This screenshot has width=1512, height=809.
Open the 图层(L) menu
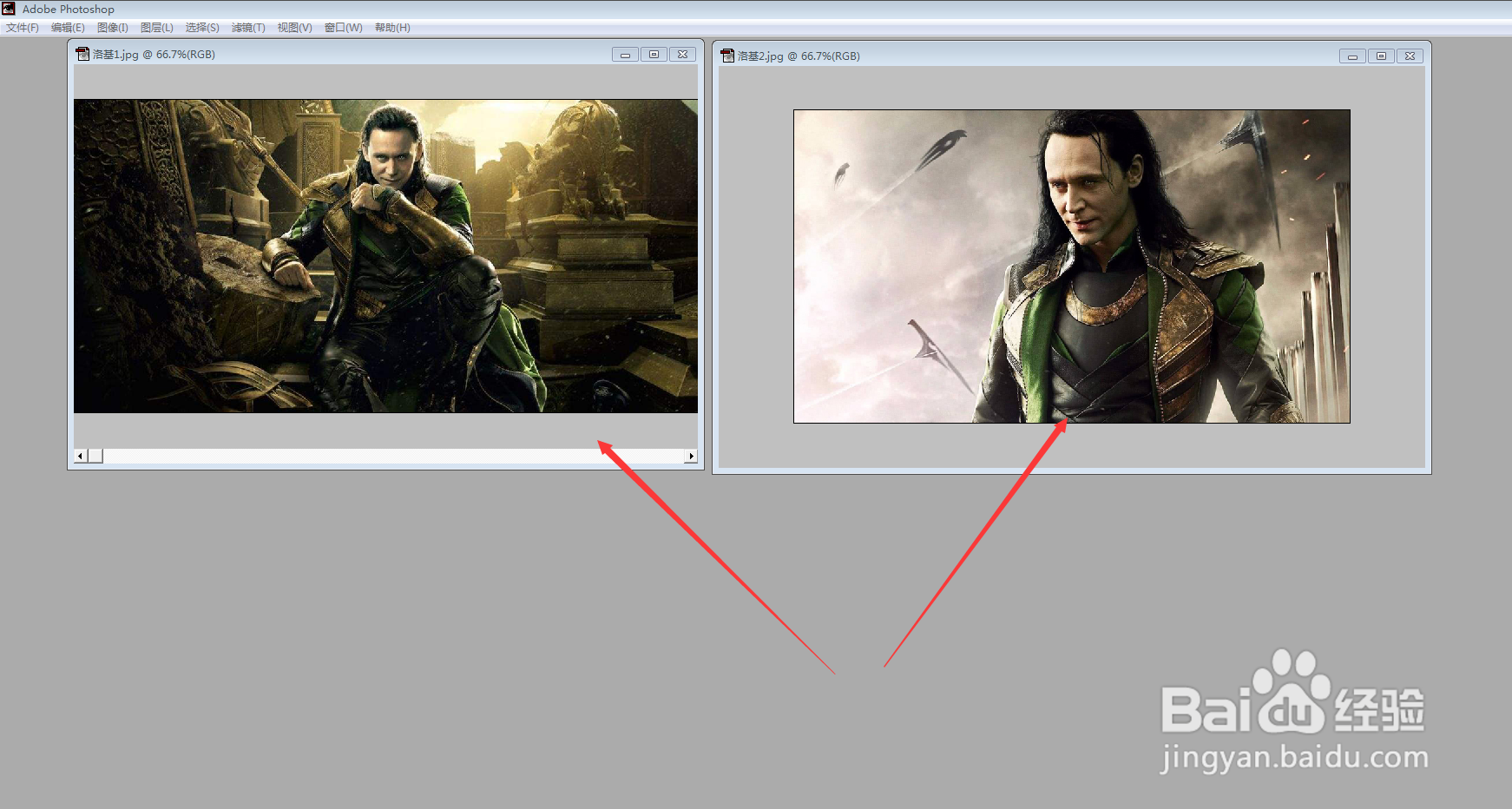157,28
